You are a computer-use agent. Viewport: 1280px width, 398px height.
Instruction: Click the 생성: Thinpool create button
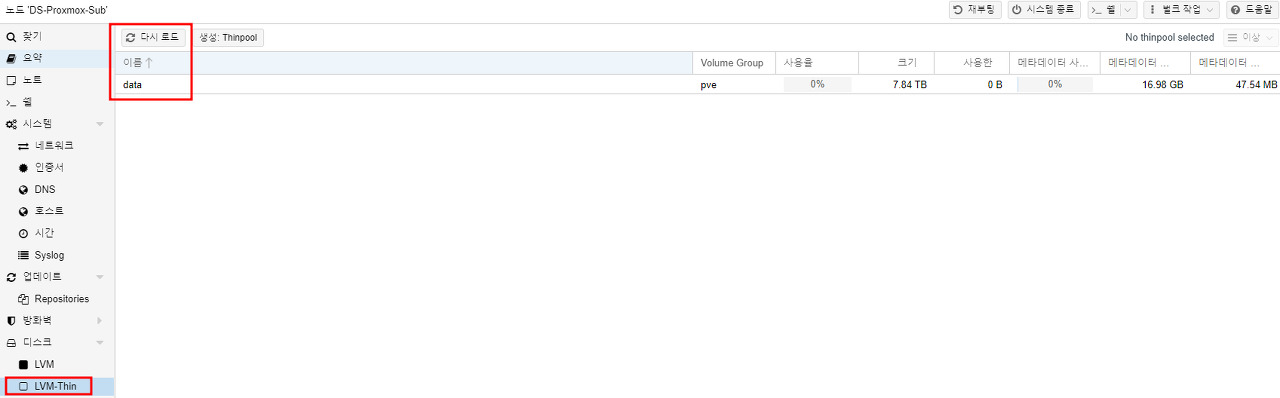[228, 37]
